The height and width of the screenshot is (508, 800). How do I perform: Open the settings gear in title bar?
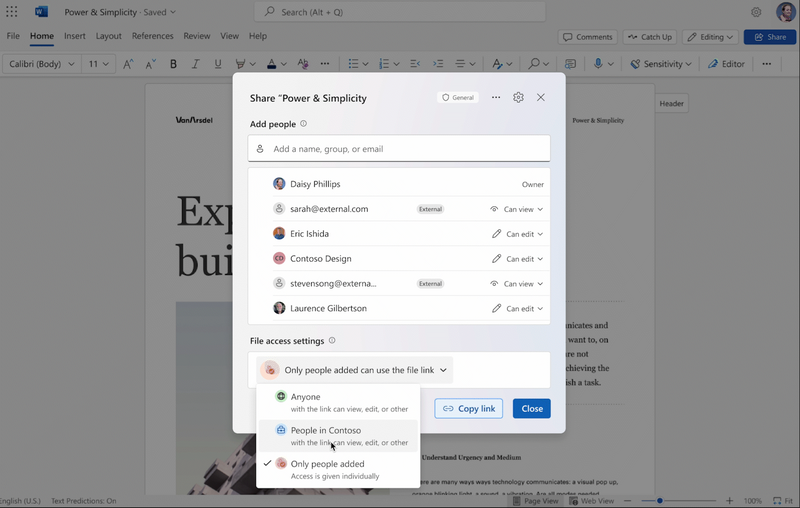tap(756, 12)
